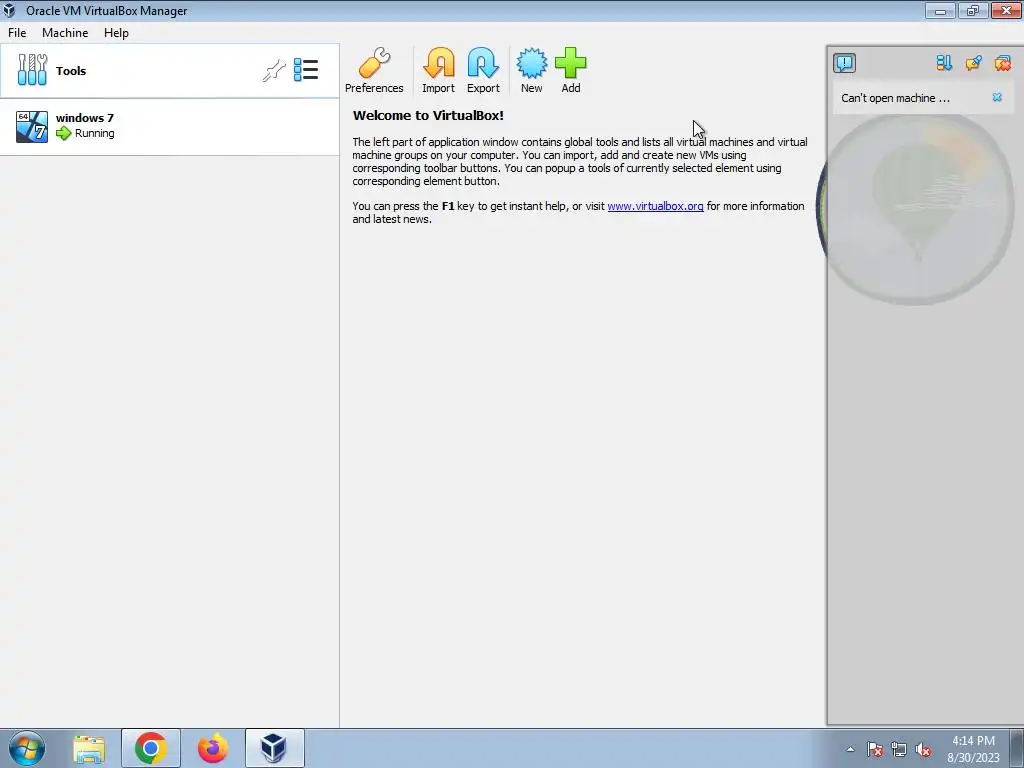The image size is (1024, 768).
Task: Launch Firefox from the taskbar
Action: pyautogui.click(x=213, y=748)
